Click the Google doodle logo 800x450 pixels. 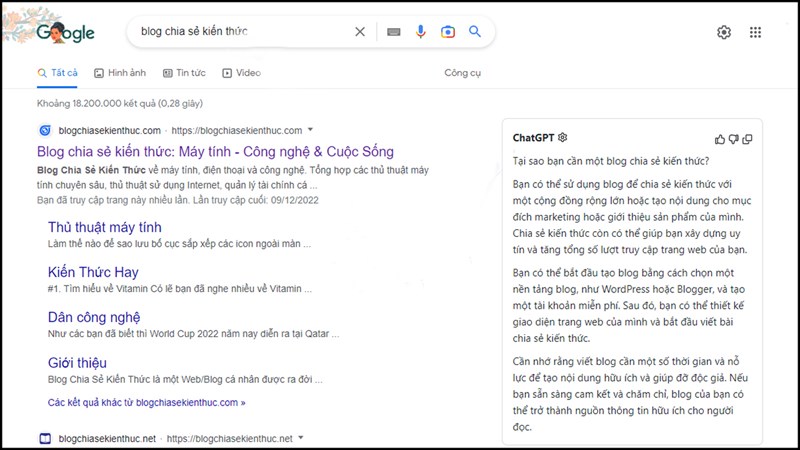(x=65, y=32)
